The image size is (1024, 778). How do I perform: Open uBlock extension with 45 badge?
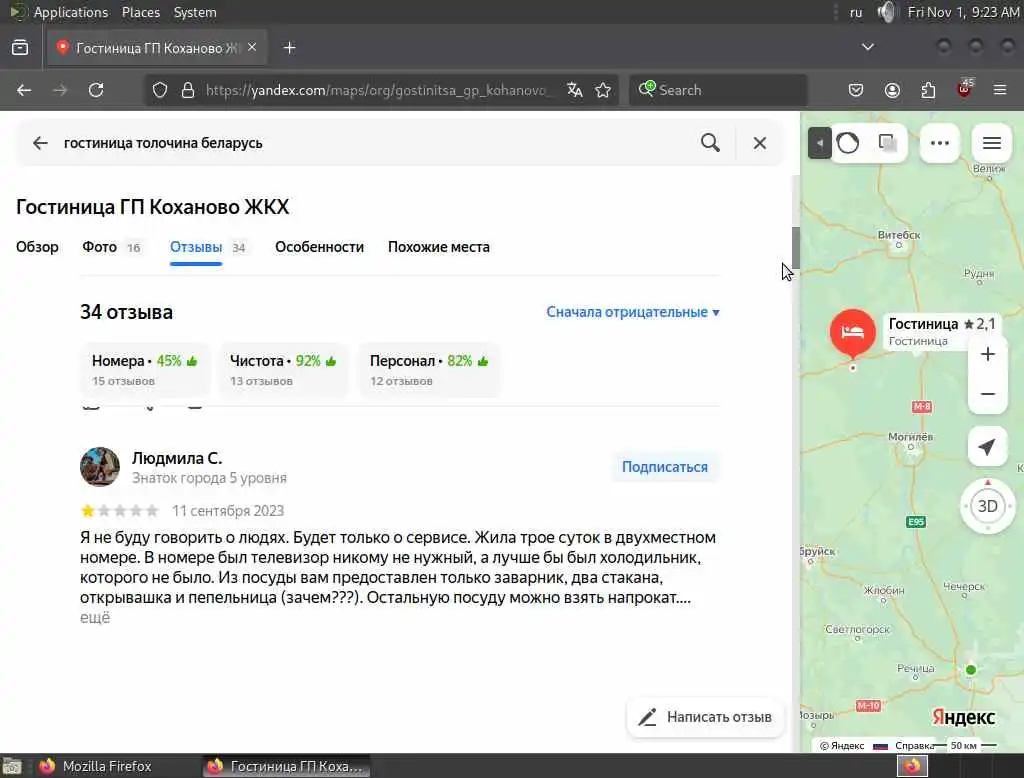coord(965,88)
